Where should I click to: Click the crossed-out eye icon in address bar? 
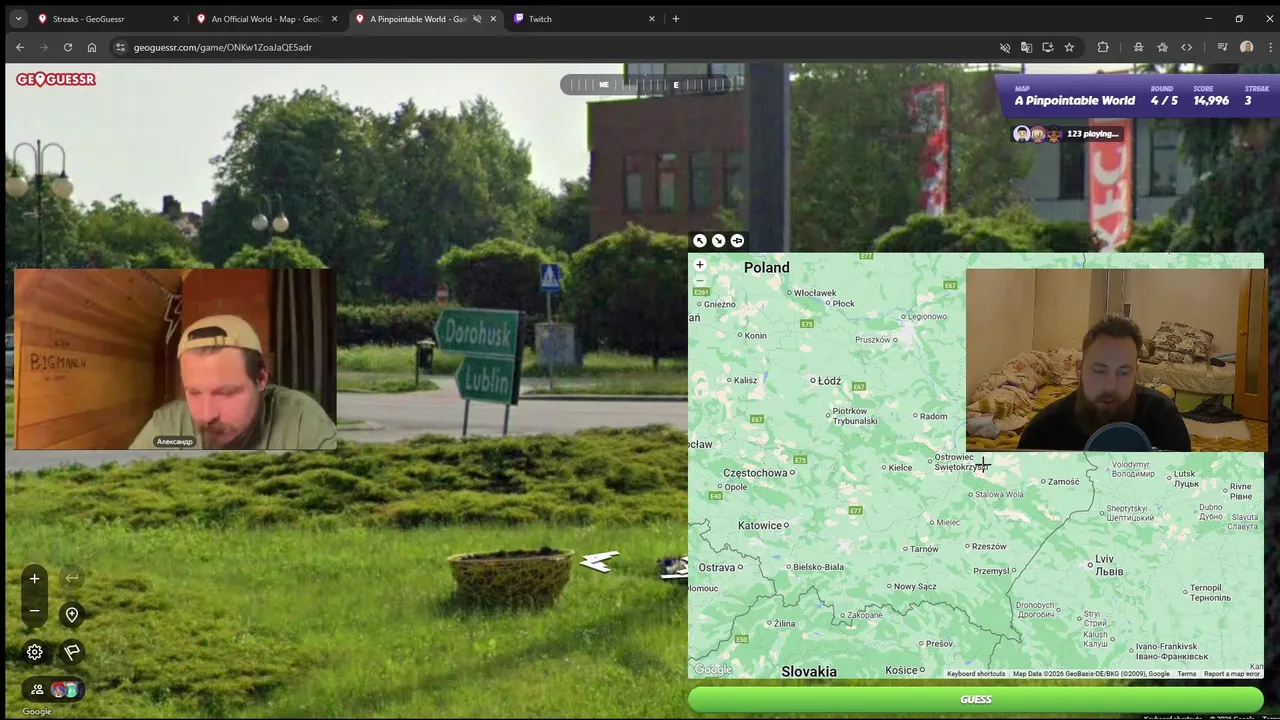(1005, 47)
